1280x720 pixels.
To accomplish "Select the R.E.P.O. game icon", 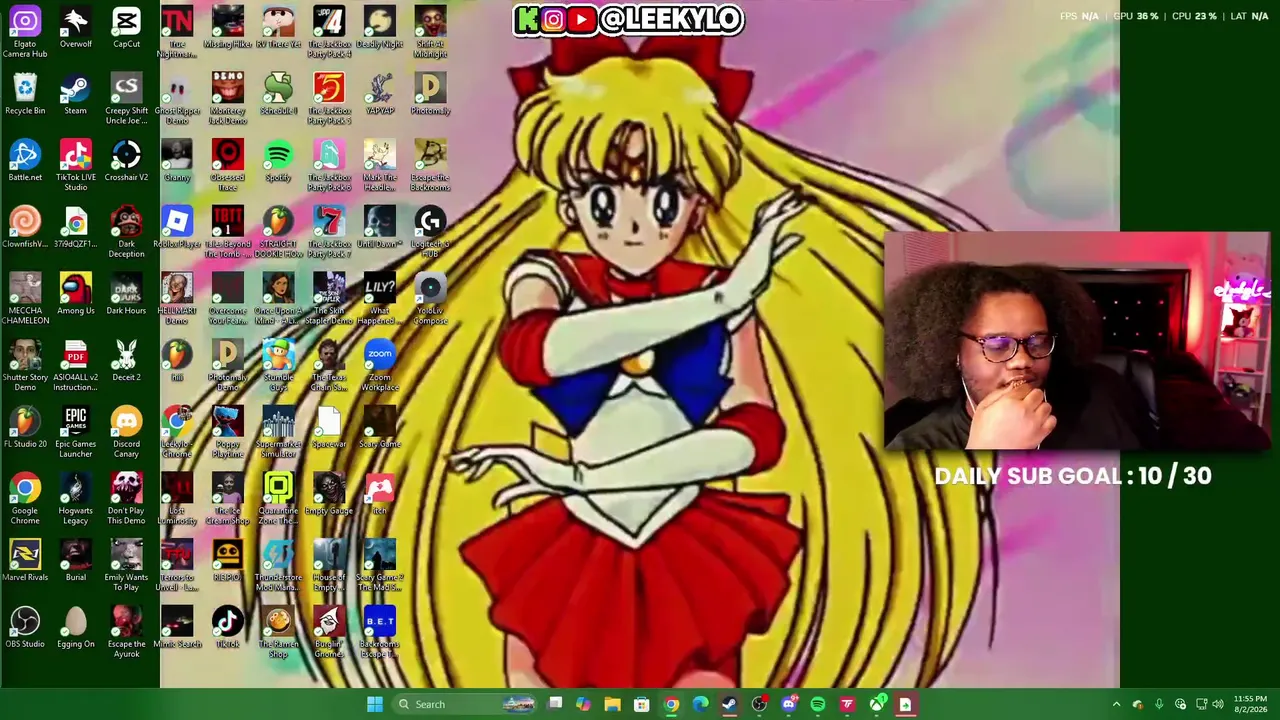I will point(227,561).
